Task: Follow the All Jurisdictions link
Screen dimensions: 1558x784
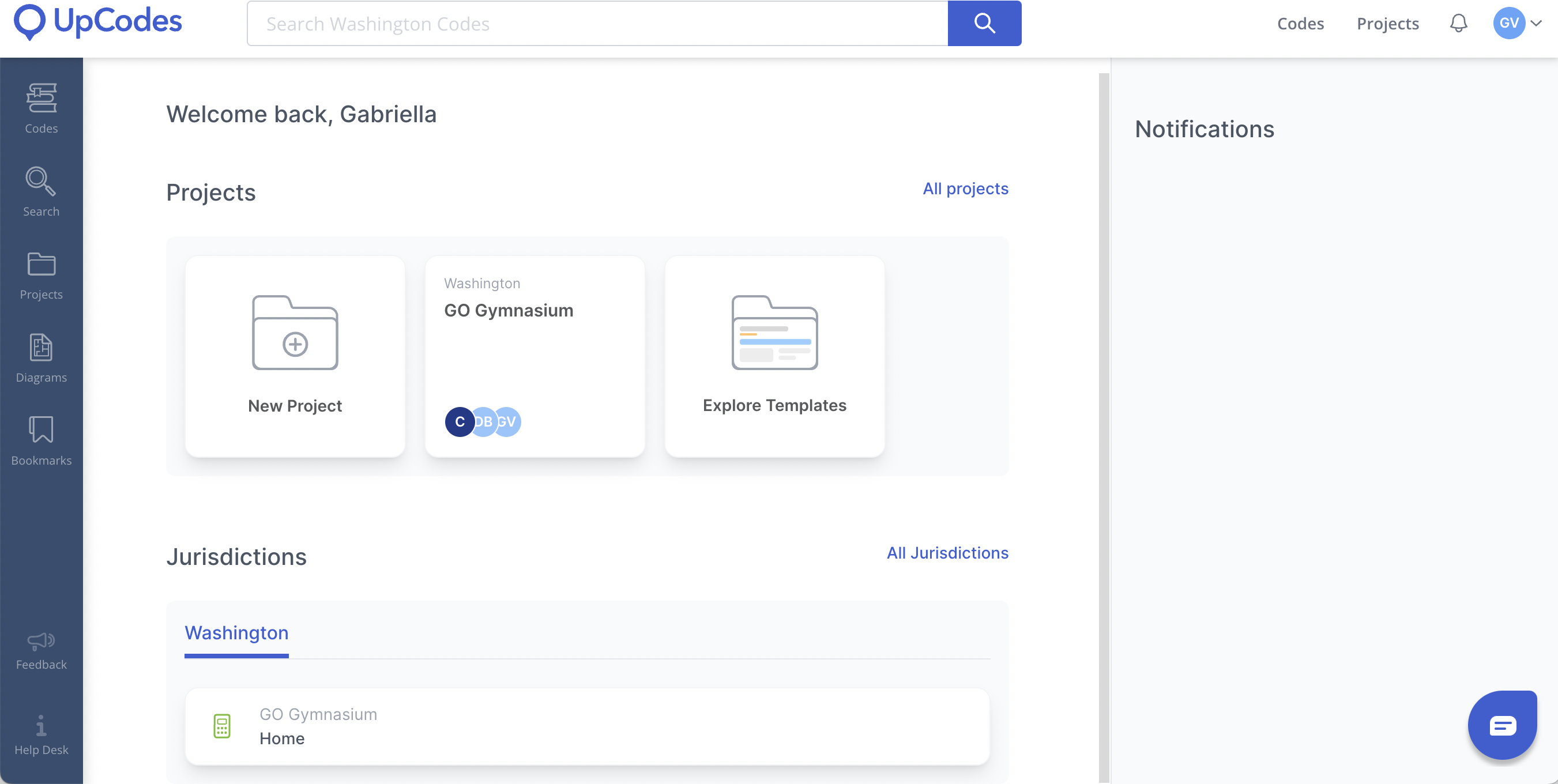Action: tap(947, 552)
